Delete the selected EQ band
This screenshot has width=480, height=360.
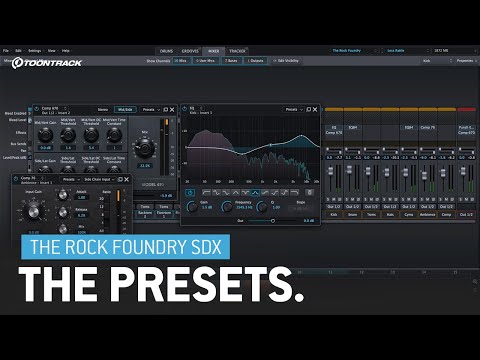click(x=309, y=192)
